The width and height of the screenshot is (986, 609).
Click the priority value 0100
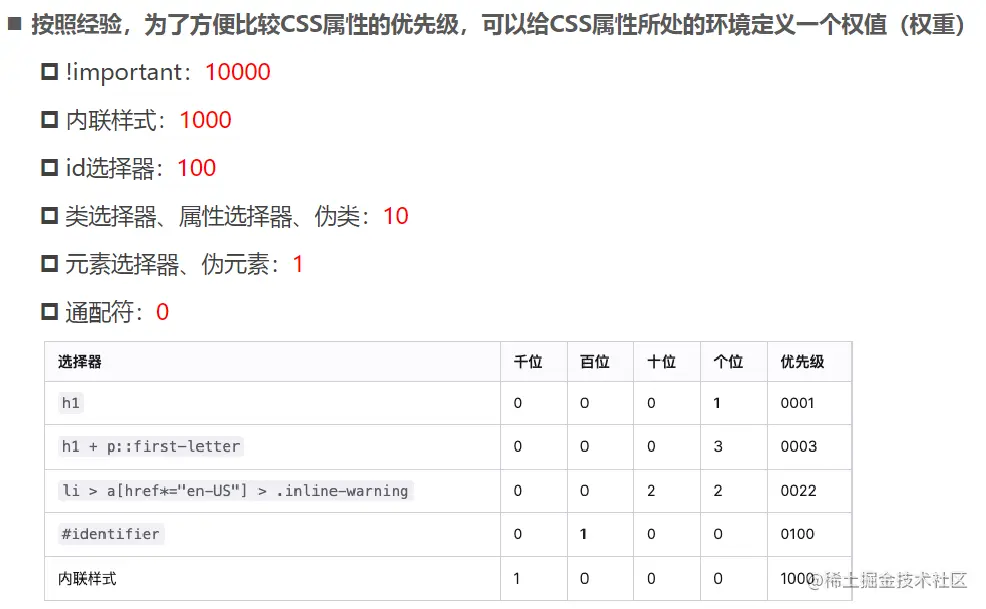[x=797, y=534]
